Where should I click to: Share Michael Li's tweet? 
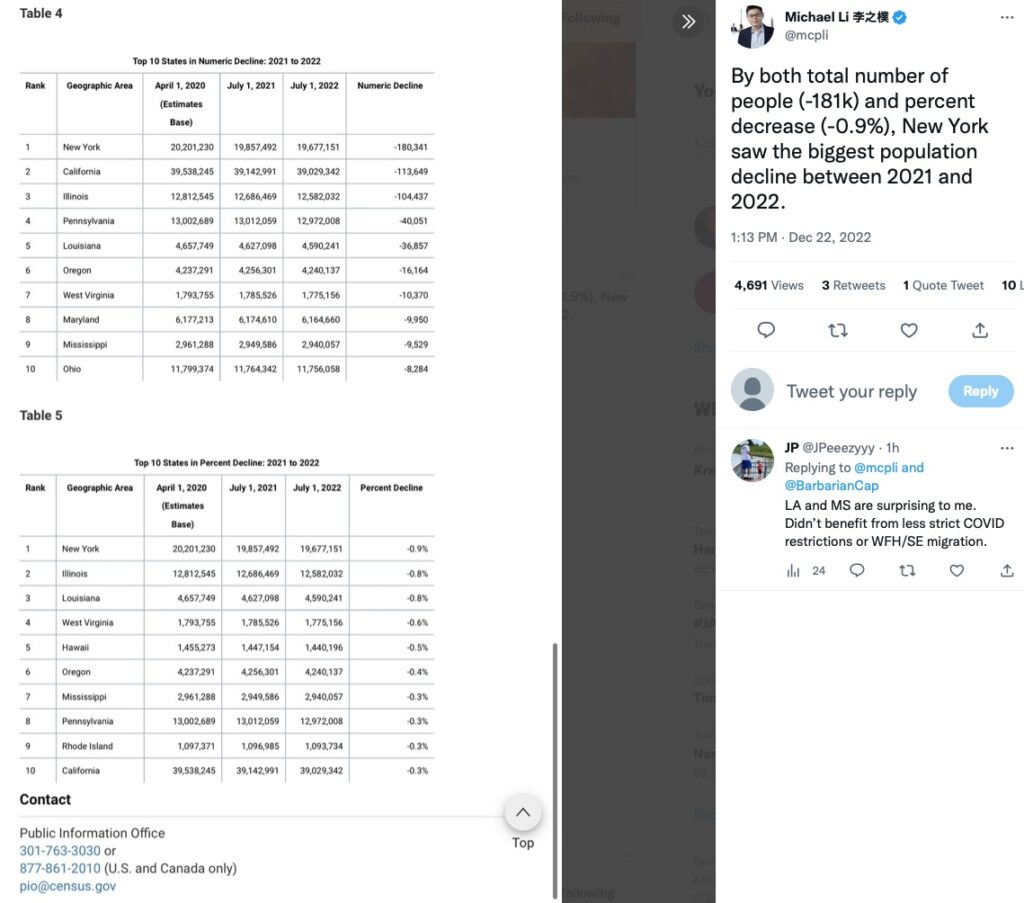point(980,330)
